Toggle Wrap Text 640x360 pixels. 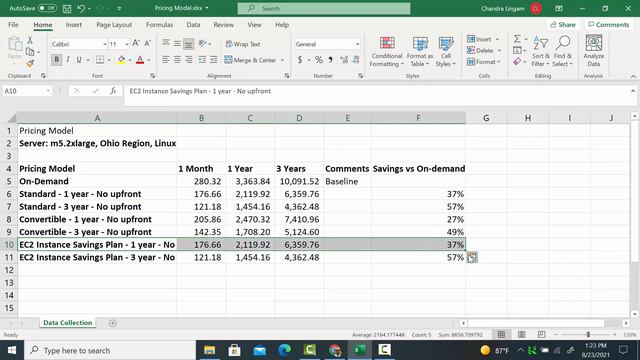click(x=243, y=44)
